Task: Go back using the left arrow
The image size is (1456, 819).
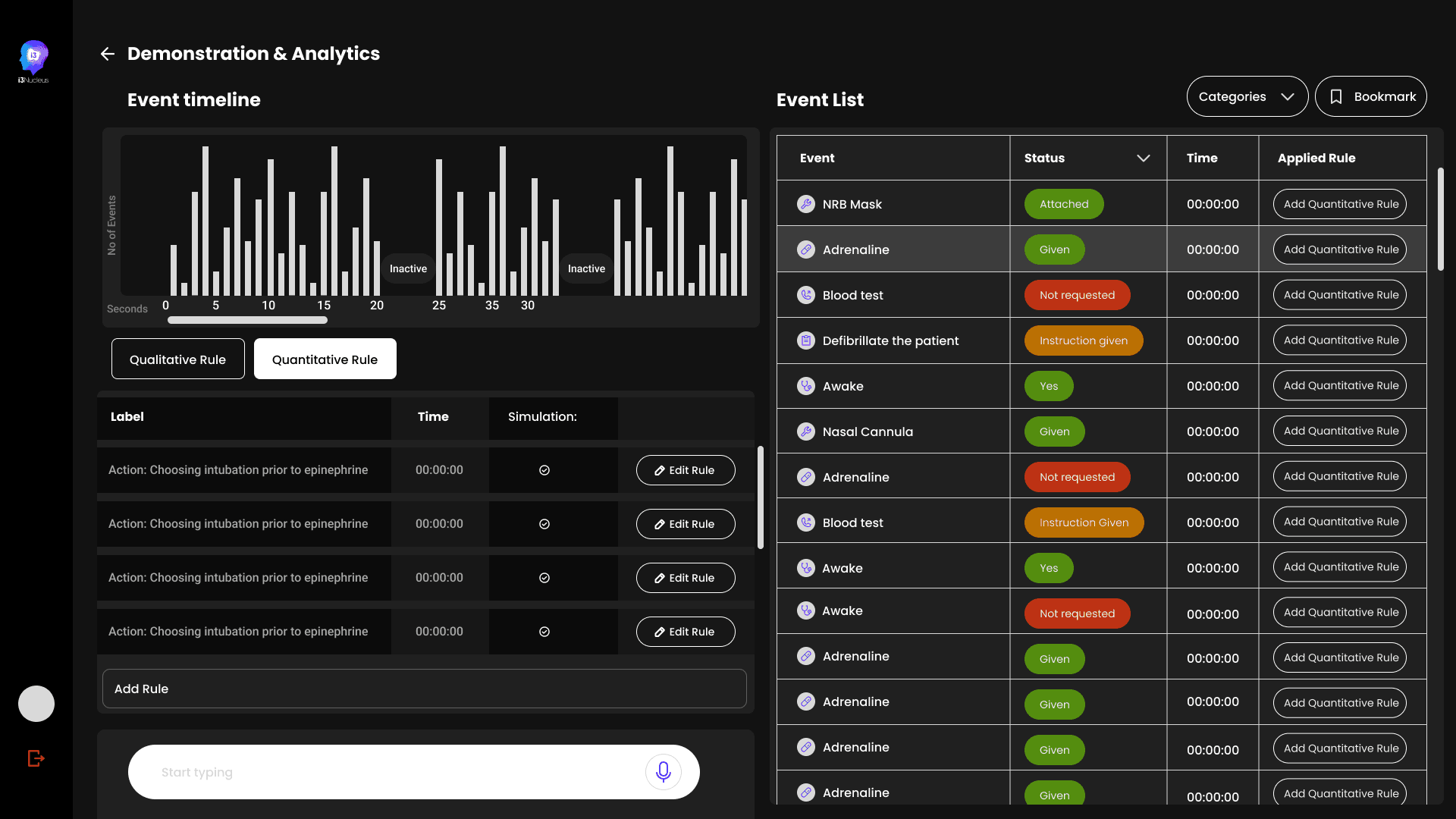Action: coord(108,54)
